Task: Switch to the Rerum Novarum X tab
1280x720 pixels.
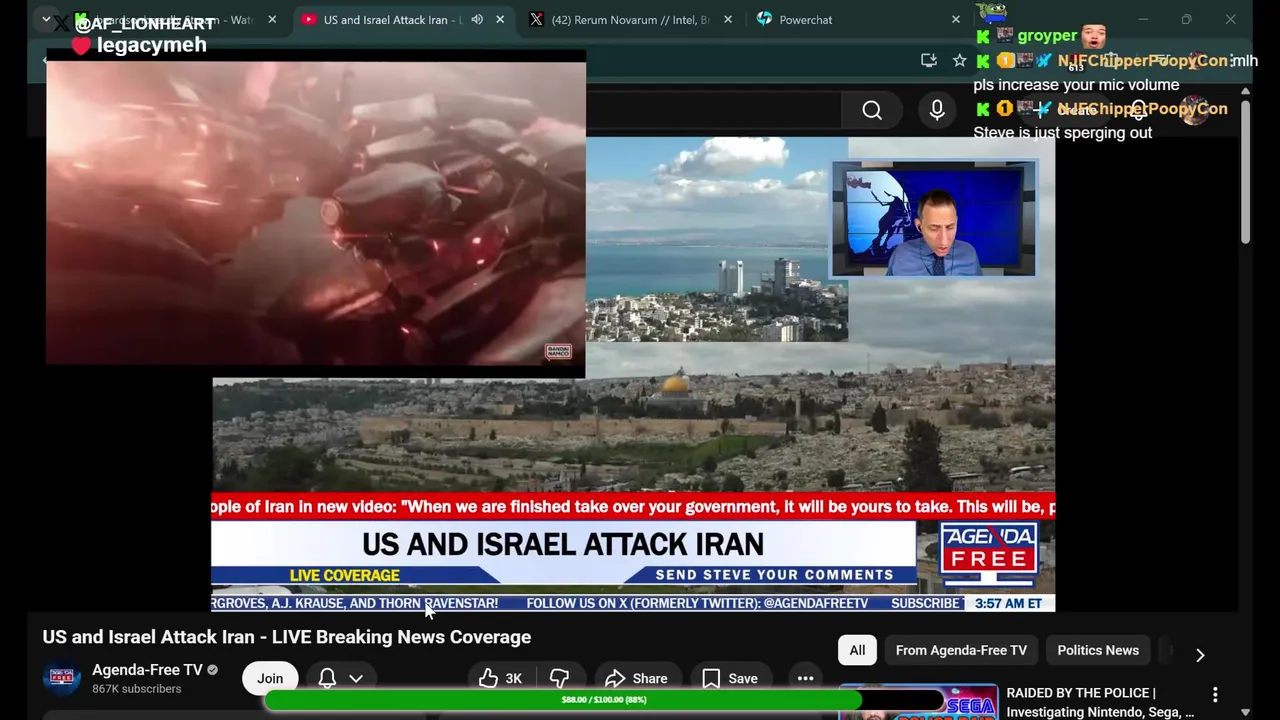Action: [630, 19]
